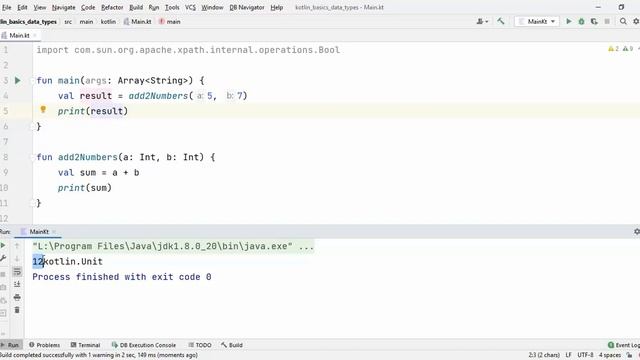The height and width of the screenshot is (360, 640).
Task: Click the stop process square in top toolbar
Action: click(607, 21)
